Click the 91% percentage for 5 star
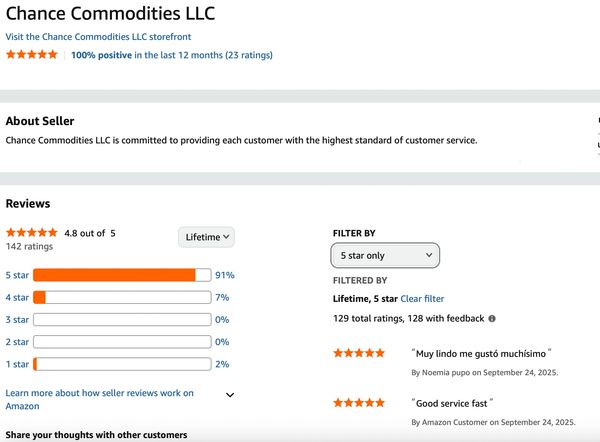 pos(225,275)
